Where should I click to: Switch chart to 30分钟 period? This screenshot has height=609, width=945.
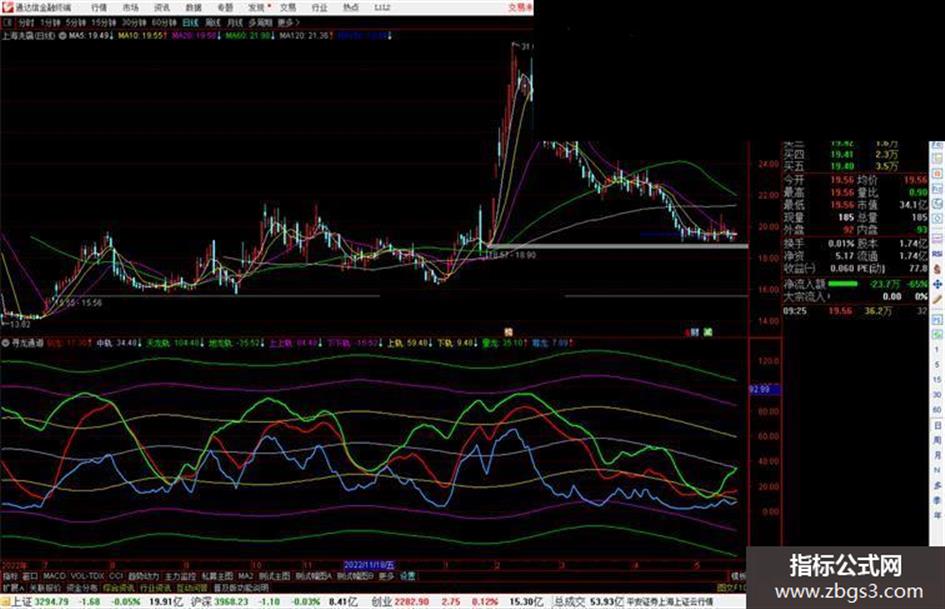[x=133, y=23]
